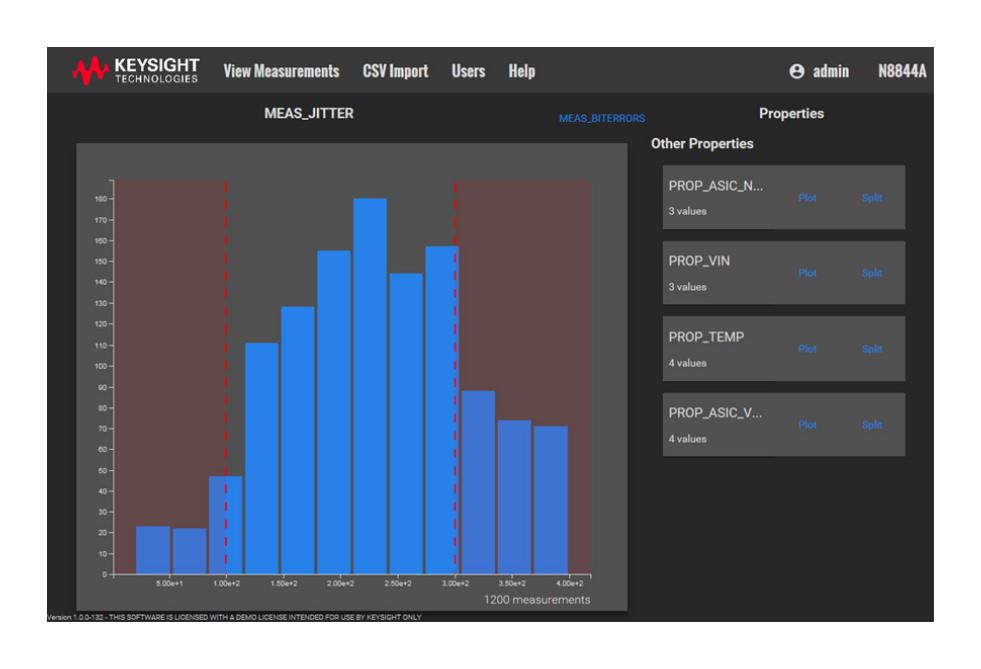Screen dimensions: 981x669
Task: Split by the PROP_ASIC_N... property
Action: click(x=872, y=198)
